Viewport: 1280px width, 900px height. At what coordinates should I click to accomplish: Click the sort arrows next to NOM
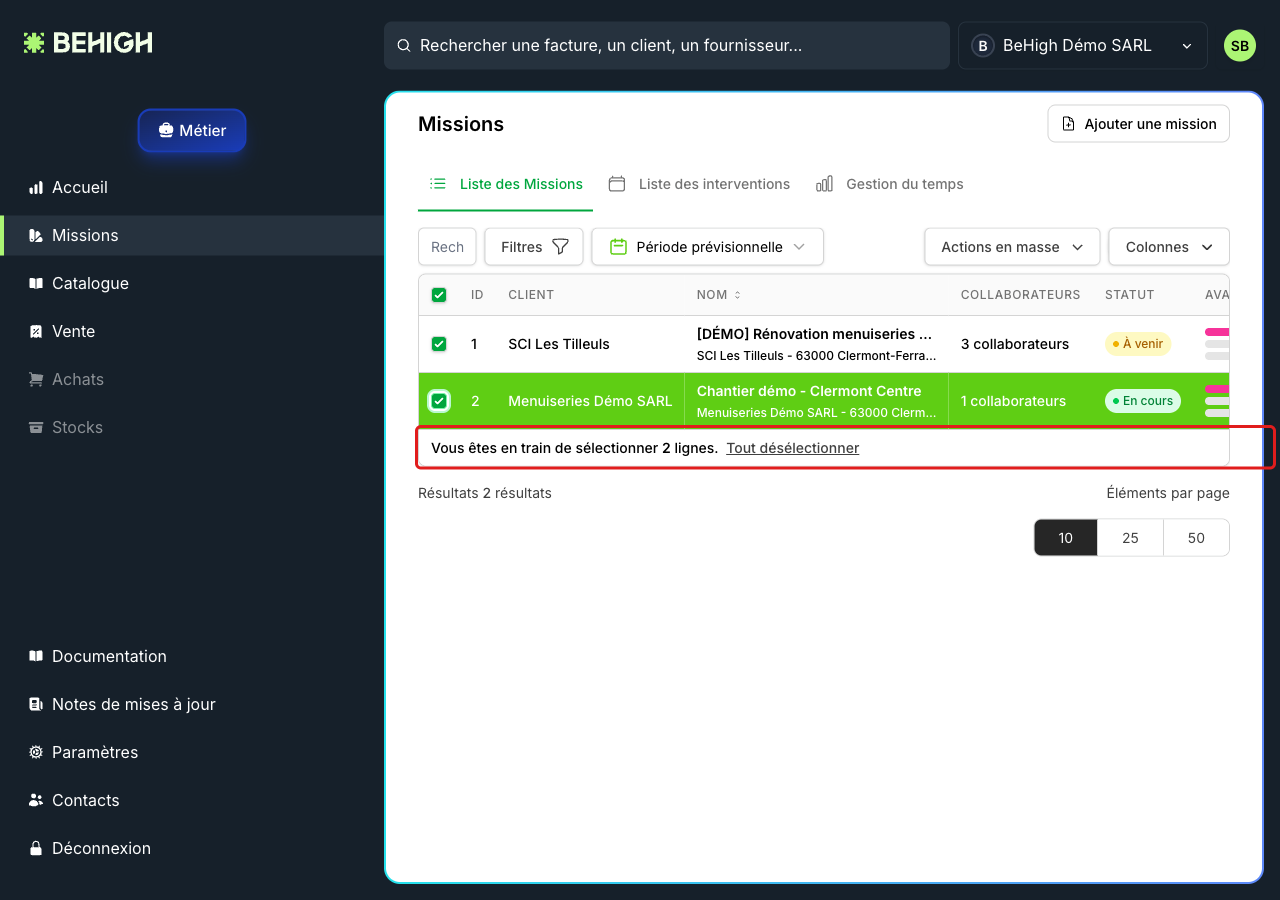(738, 295)
